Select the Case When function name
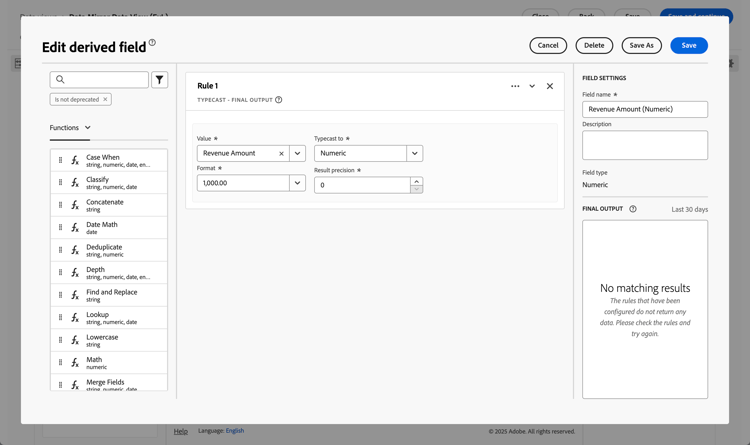 pyautogui.click(x=103, y=157)
